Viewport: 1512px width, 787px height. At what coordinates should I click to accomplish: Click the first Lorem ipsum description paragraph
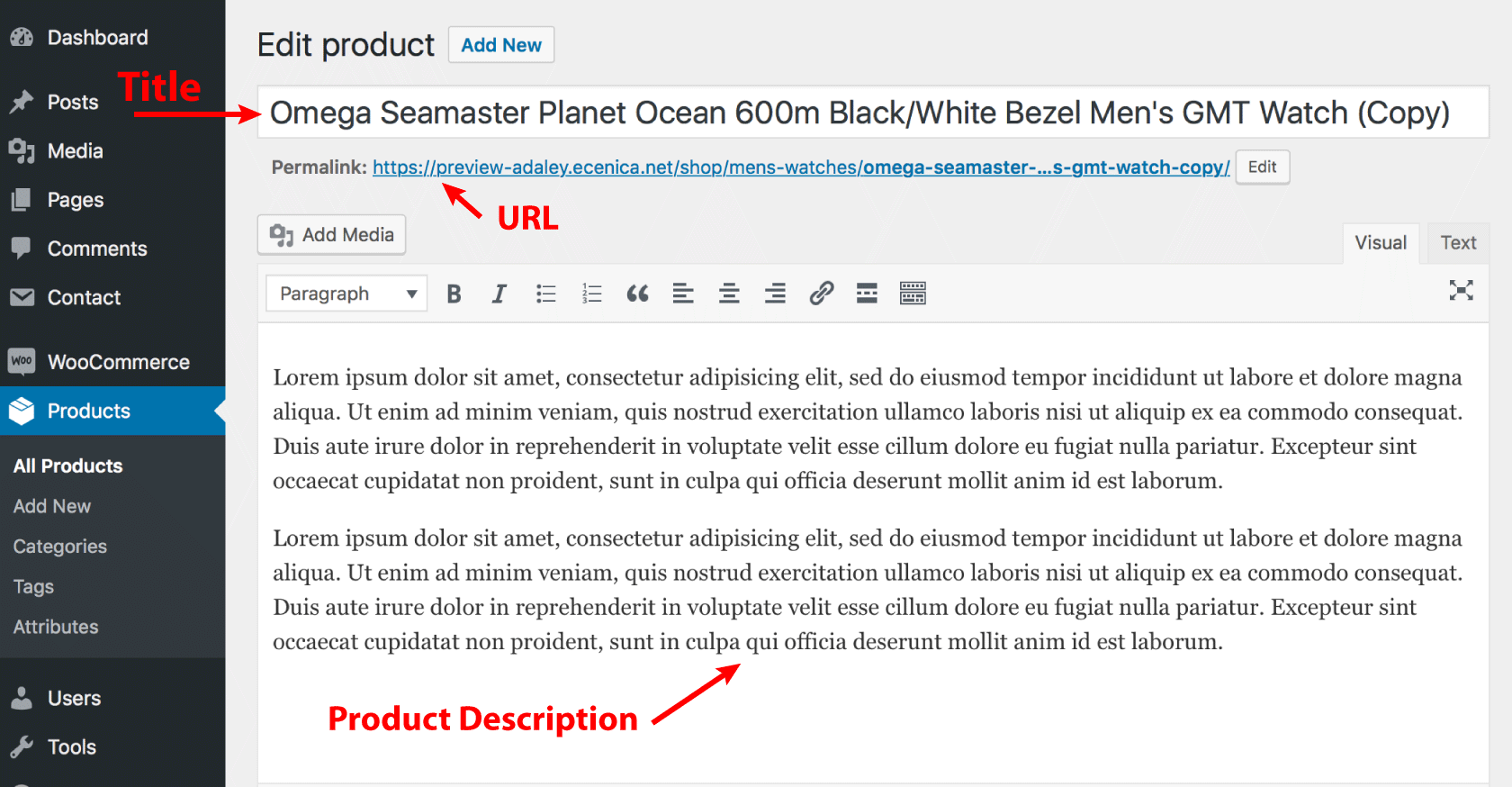pos(868,429)
